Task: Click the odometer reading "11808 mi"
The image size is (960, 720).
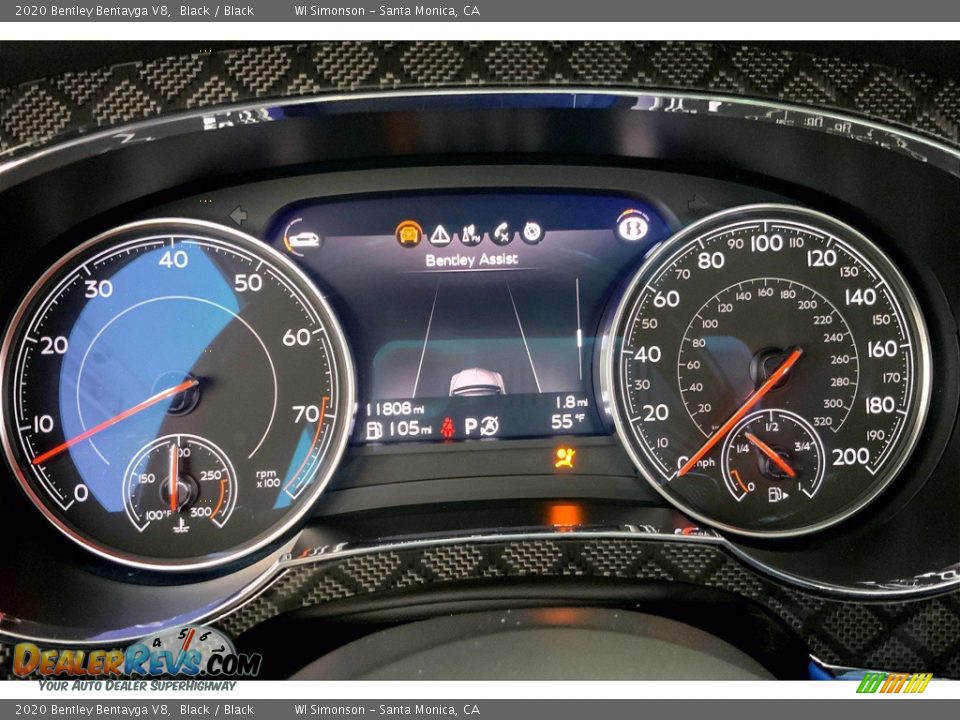Action: pyautogui.click(x=395, y=408)
